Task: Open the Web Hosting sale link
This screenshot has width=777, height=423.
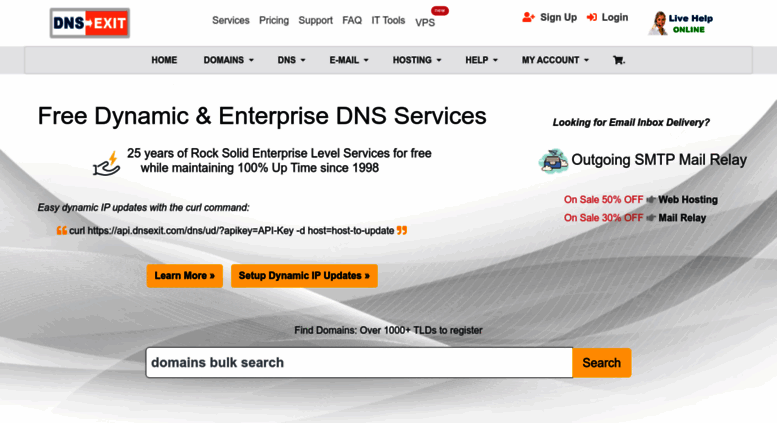Action: (688, 200)
